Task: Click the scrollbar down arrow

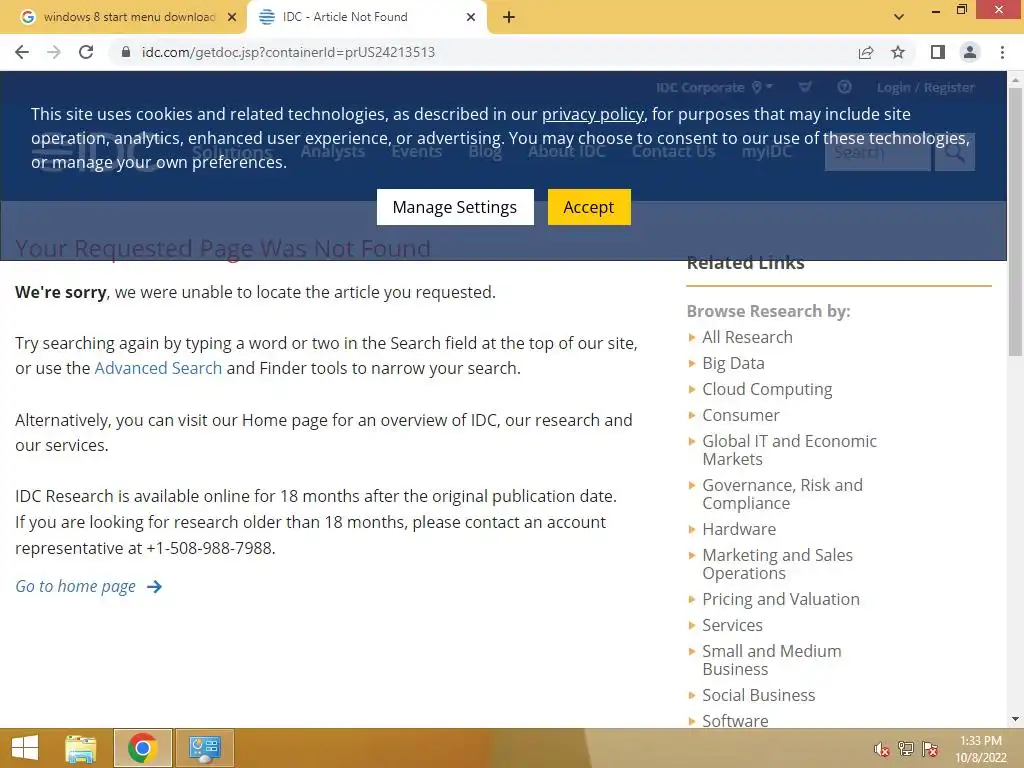Action: click(x=1015, y=720)
